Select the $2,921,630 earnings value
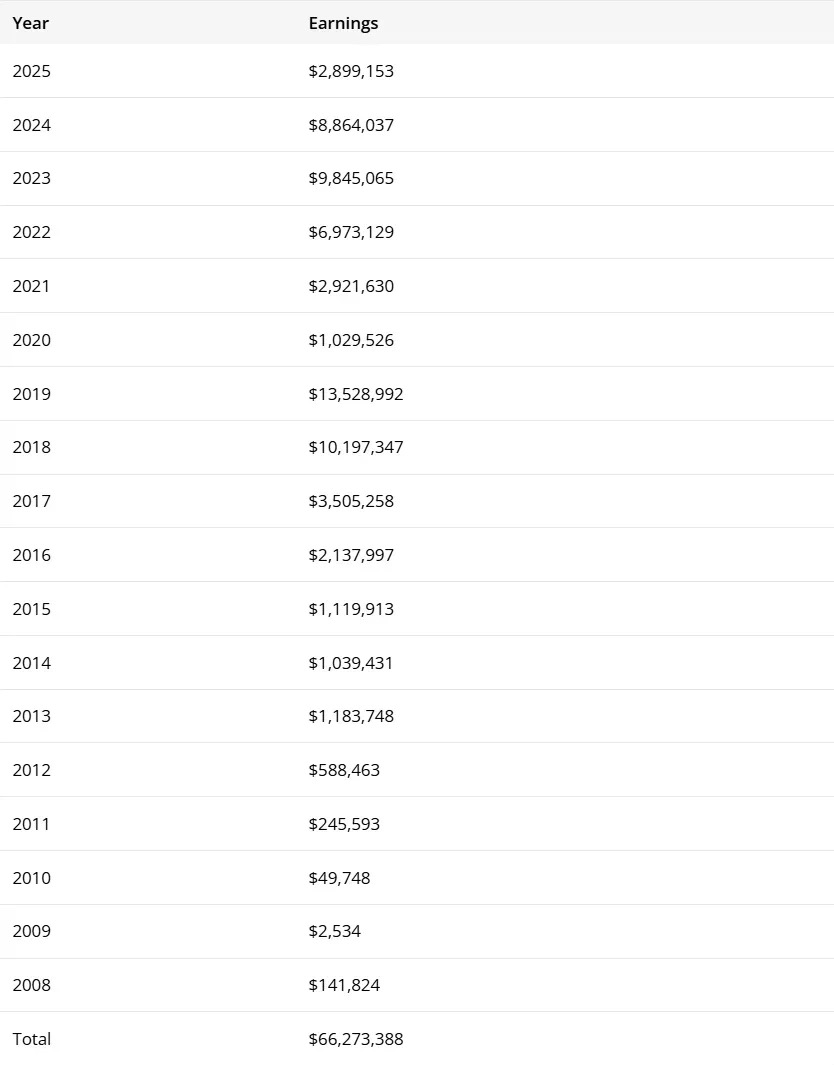The width and height of the screenshot is (834, 1065). pos(351,286)
